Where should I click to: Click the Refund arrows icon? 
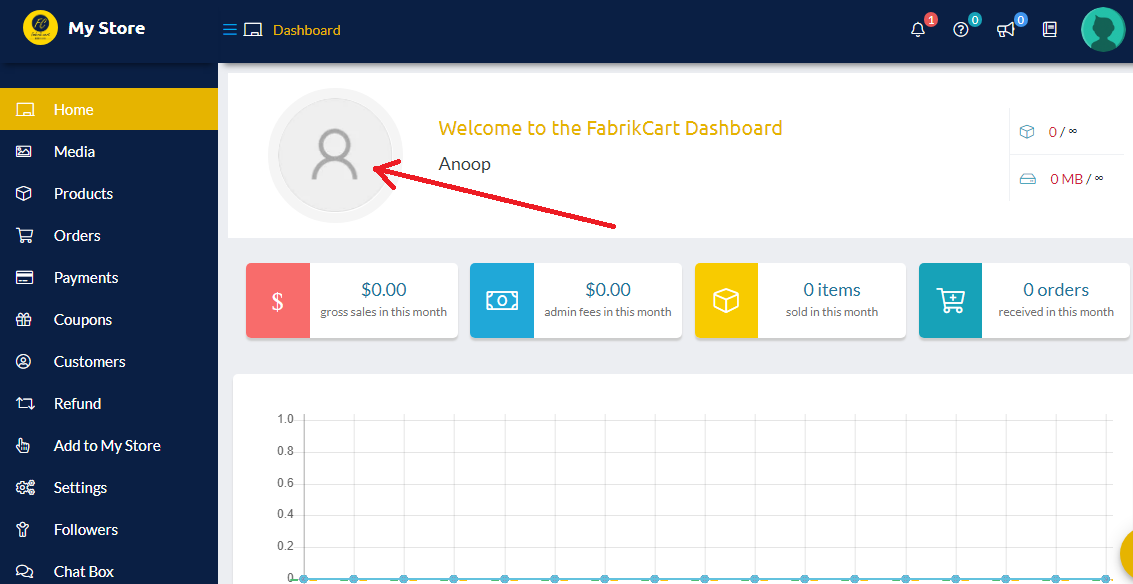[x=25, y=403]
